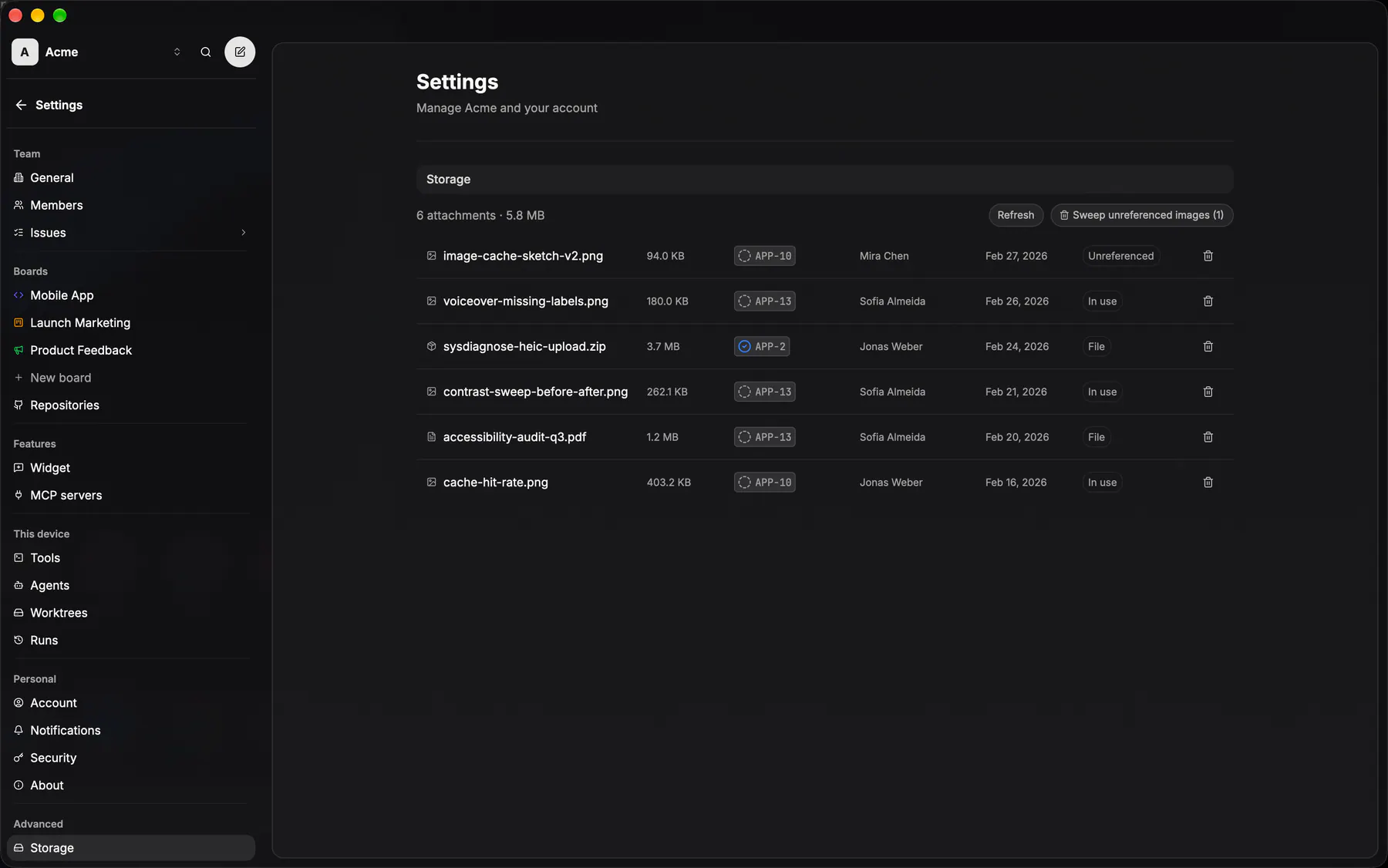Image resolution: width=1388 pixels, height=868 pixels.
Task: Click the Acme workspace avatar
Action: click(25, 52)
